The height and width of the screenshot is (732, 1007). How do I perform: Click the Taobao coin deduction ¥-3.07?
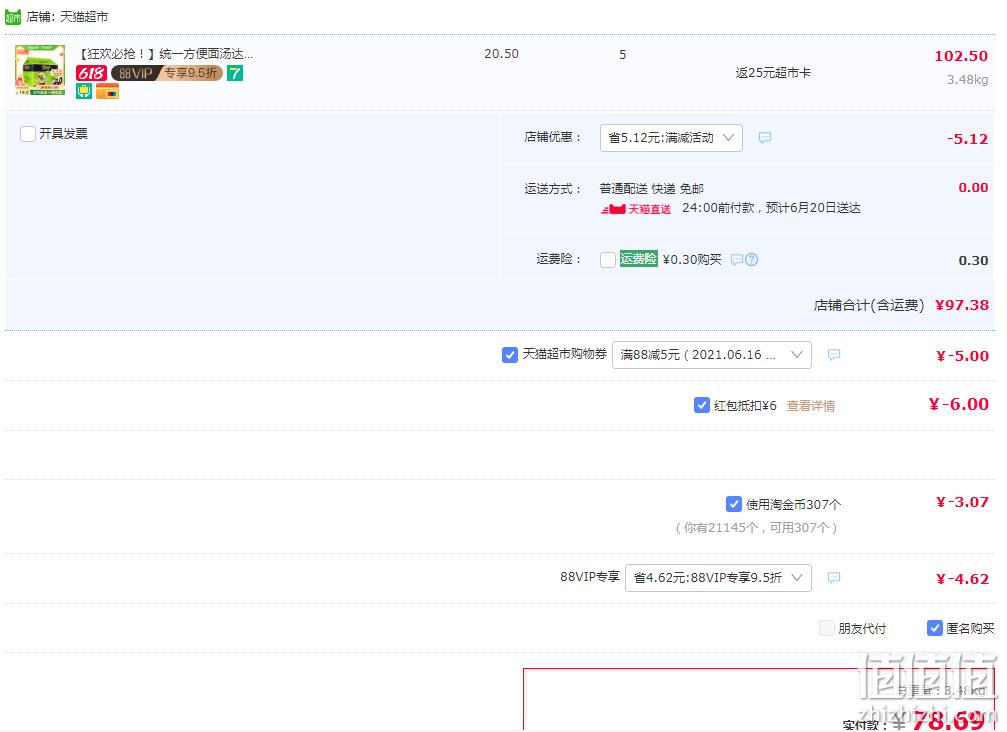coord(961,502)
